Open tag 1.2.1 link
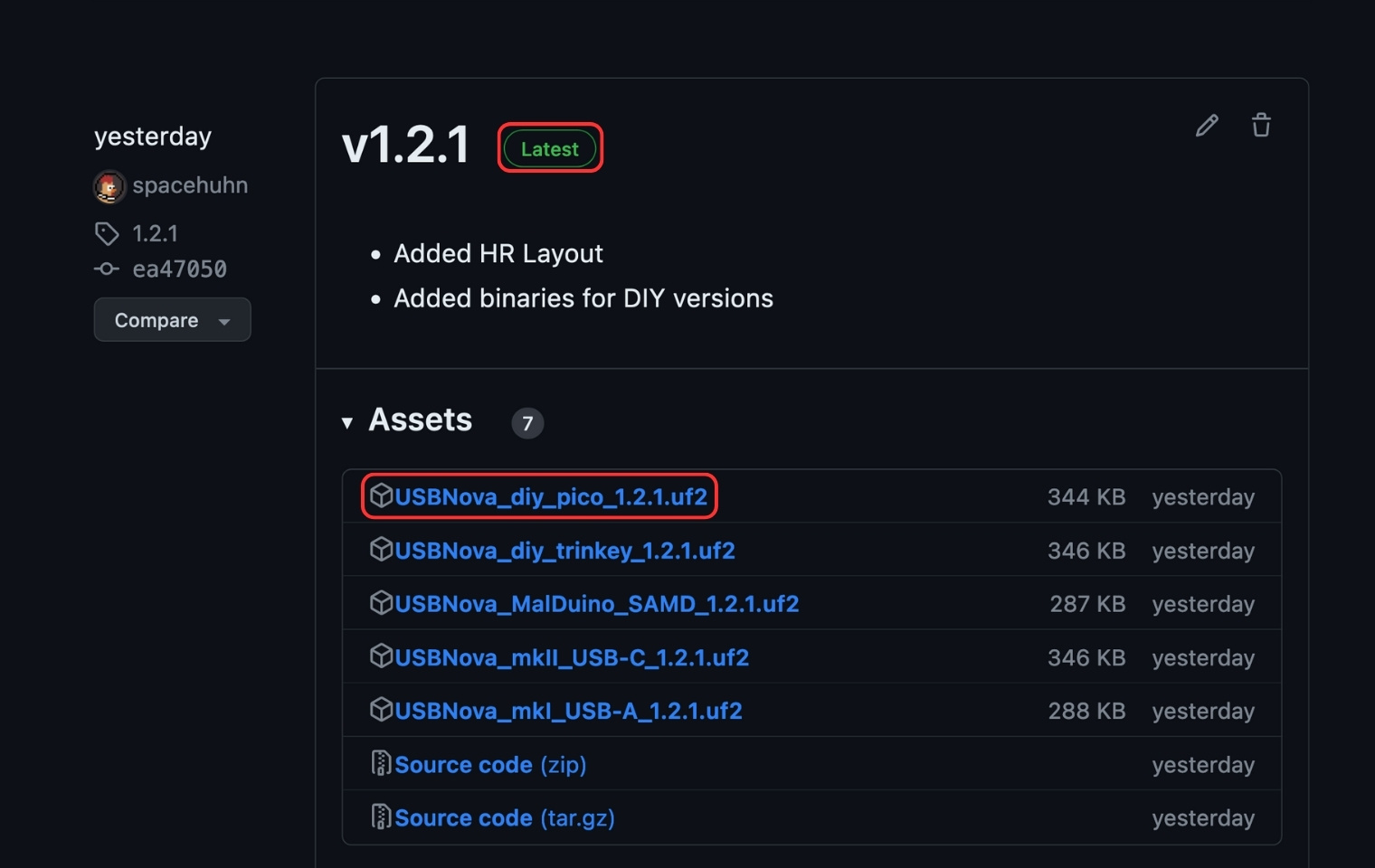This screenshot has height=868, width=1375. coord(156,233)
